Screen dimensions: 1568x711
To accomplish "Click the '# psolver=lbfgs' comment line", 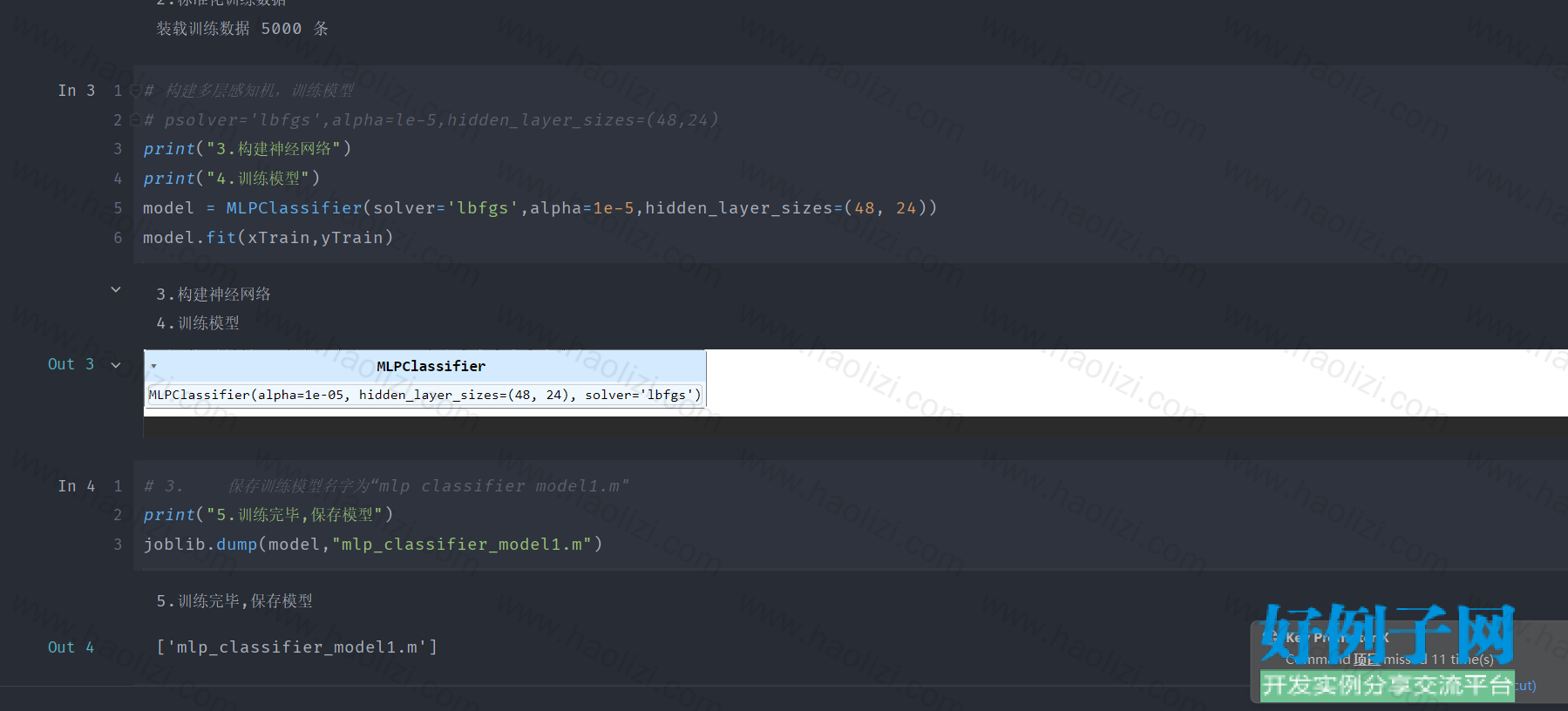I will coord(431,120).
